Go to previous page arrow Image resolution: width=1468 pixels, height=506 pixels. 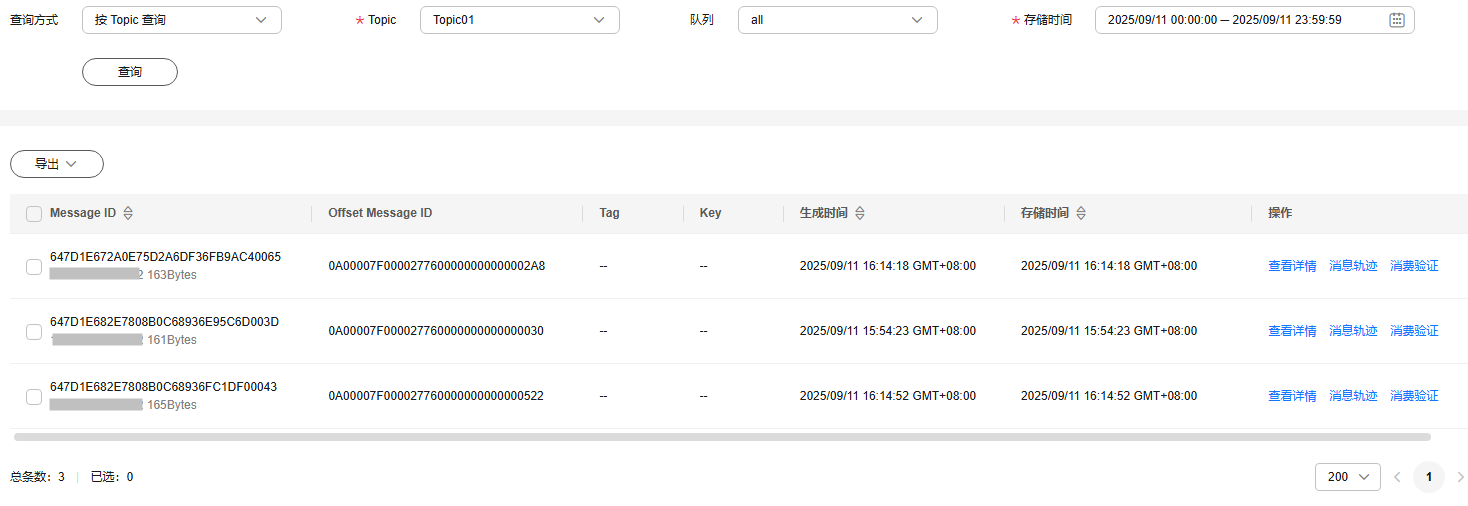click(x=1397, y=477)
